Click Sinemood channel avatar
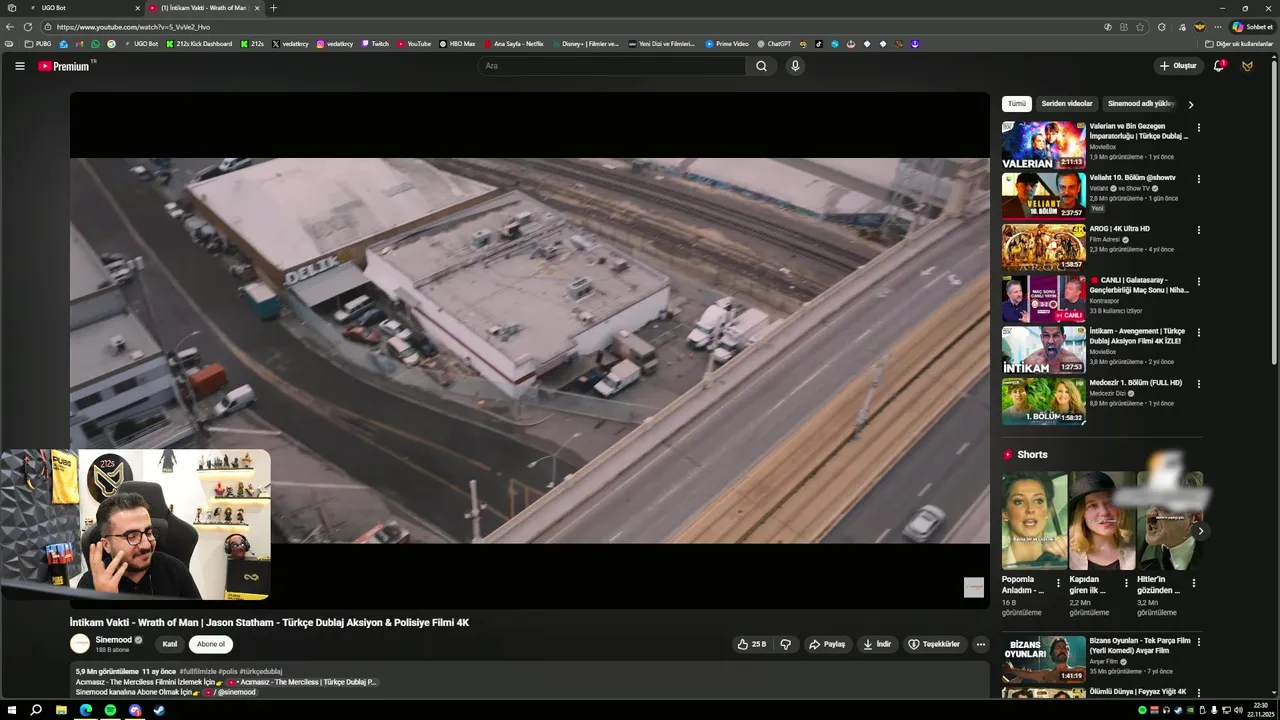Viewport: 1280px width, 720px height. (80, 644)
